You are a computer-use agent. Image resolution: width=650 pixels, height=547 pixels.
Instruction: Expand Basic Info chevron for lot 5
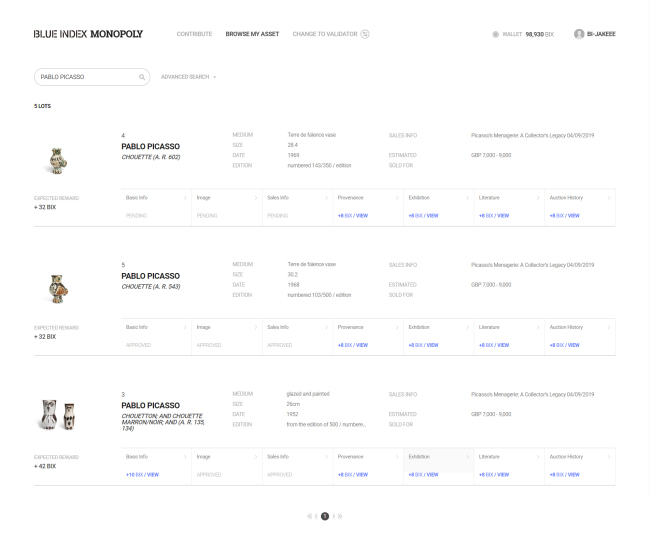pos(185,327)
